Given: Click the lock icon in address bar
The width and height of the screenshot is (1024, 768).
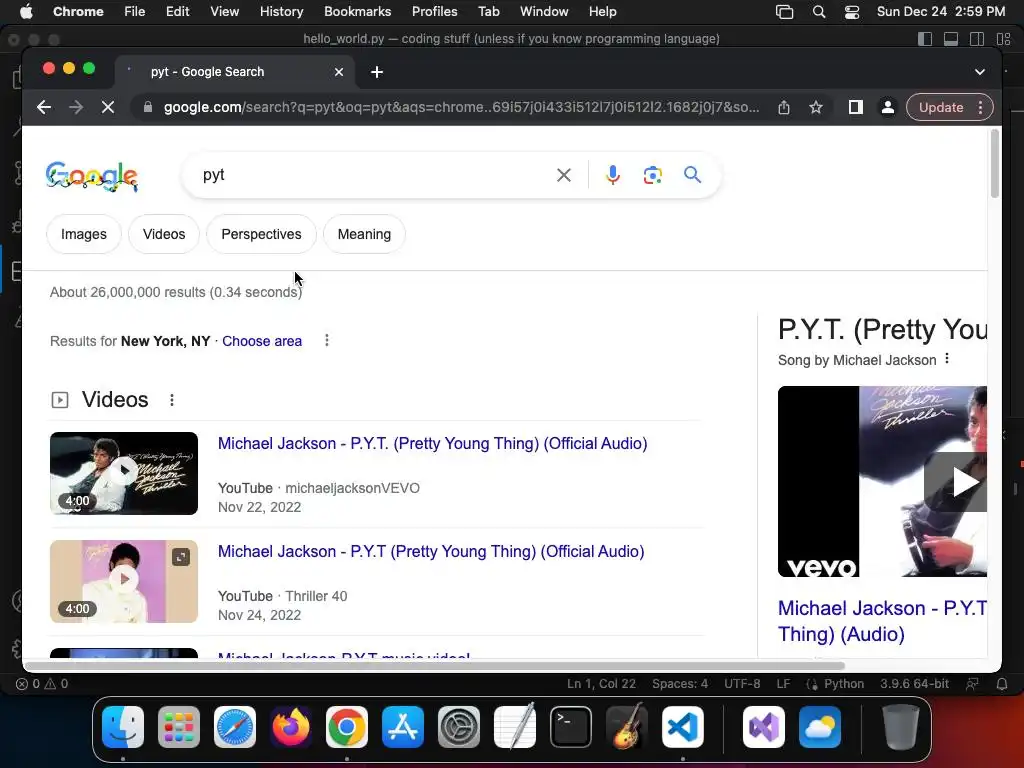Looking at the screenshot, I should point(148,107).
